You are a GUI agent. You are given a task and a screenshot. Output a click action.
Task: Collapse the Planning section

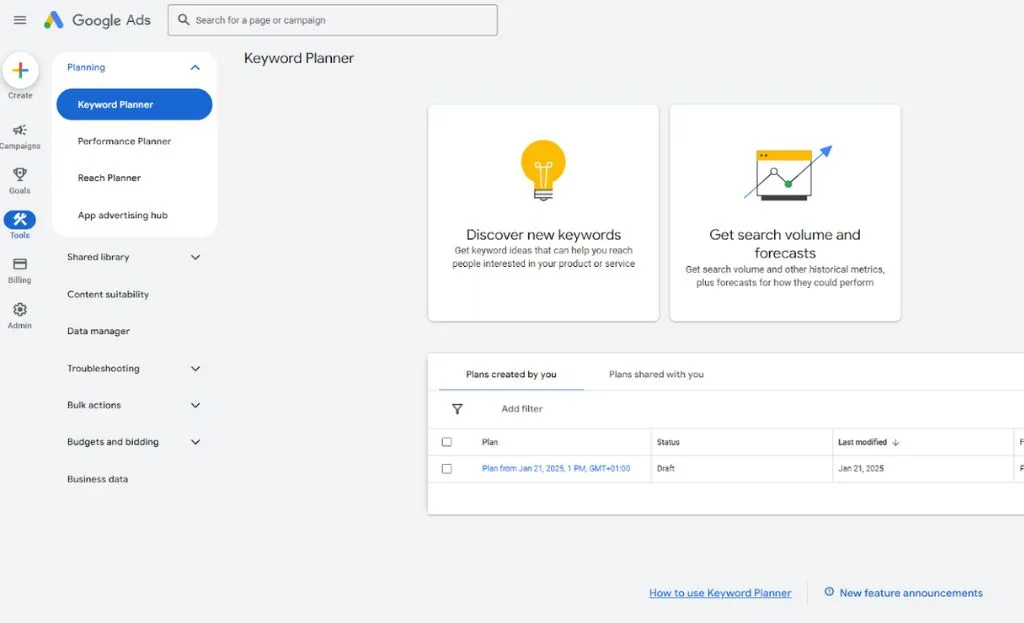(195, 67)
